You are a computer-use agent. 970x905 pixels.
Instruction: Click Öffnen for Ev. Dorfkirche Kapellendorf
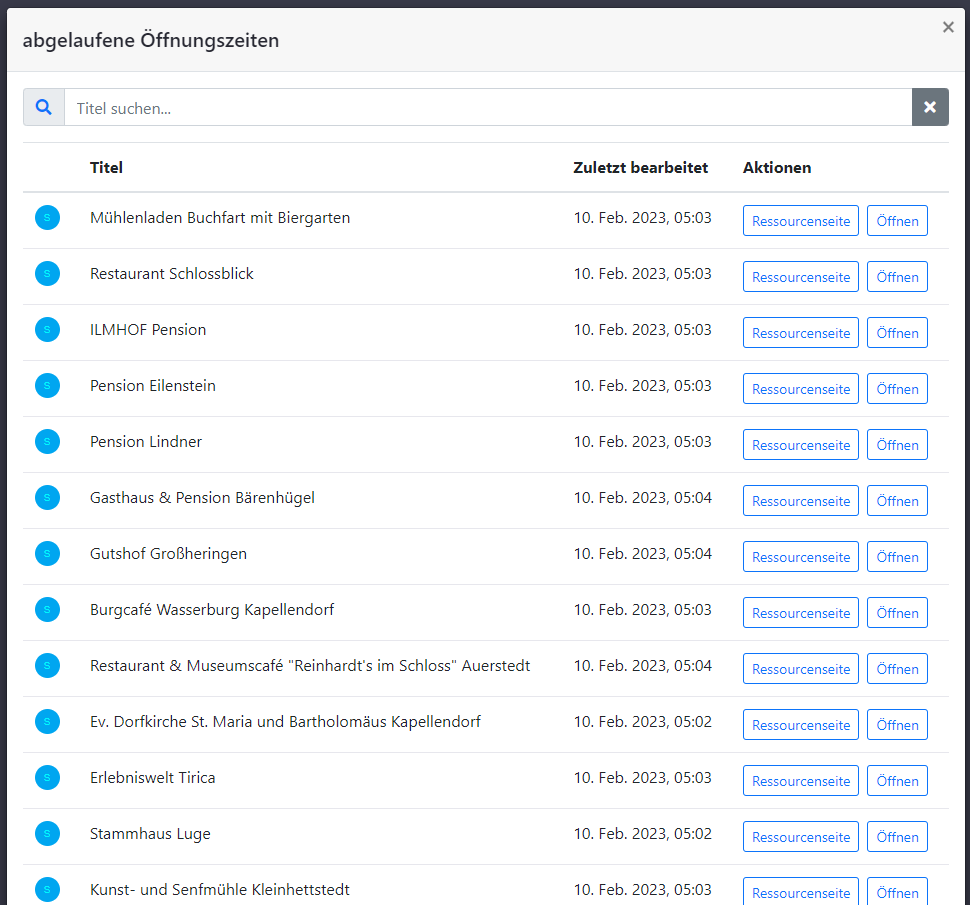pyautogui.click(x=897, y=724)
